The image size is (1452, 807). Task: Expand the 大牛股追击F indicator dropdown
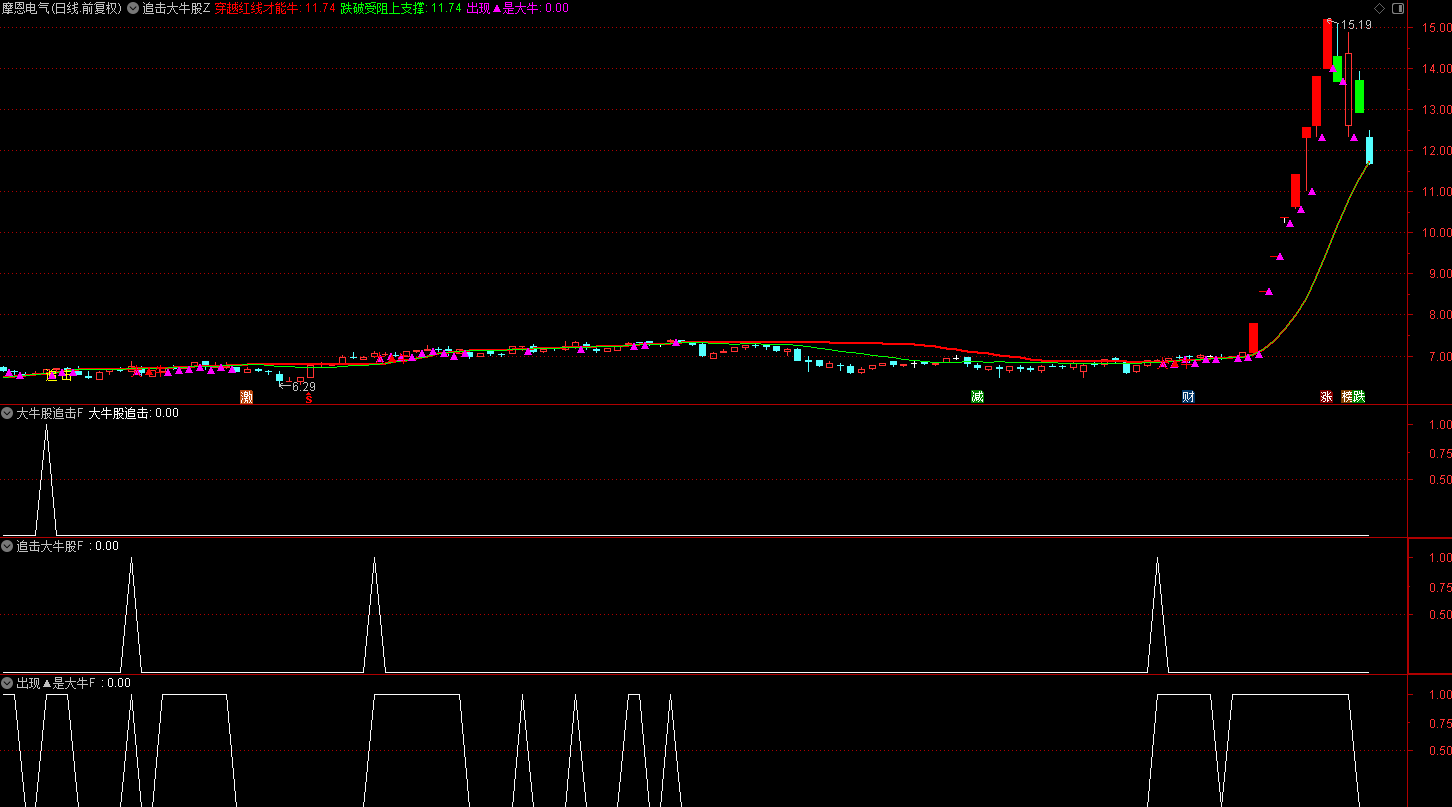point(7,413)
